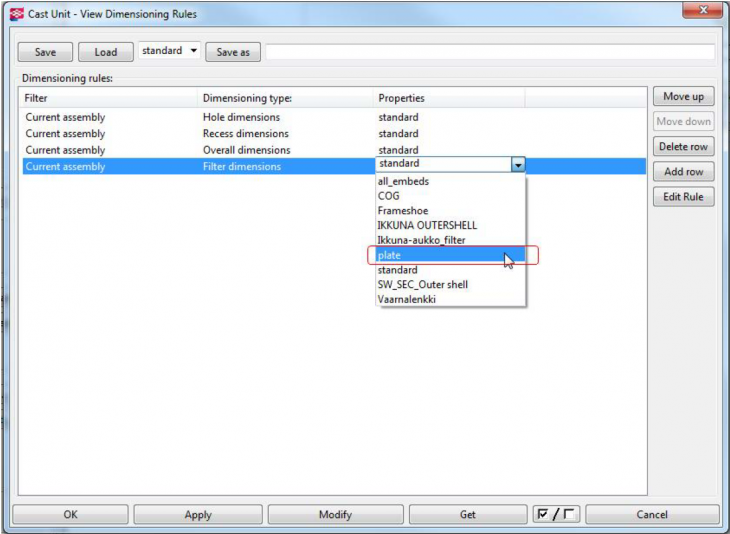Viewport: 730px width, 534px height.
Task: Select plate in the properties list
Action: coord(451,255)
